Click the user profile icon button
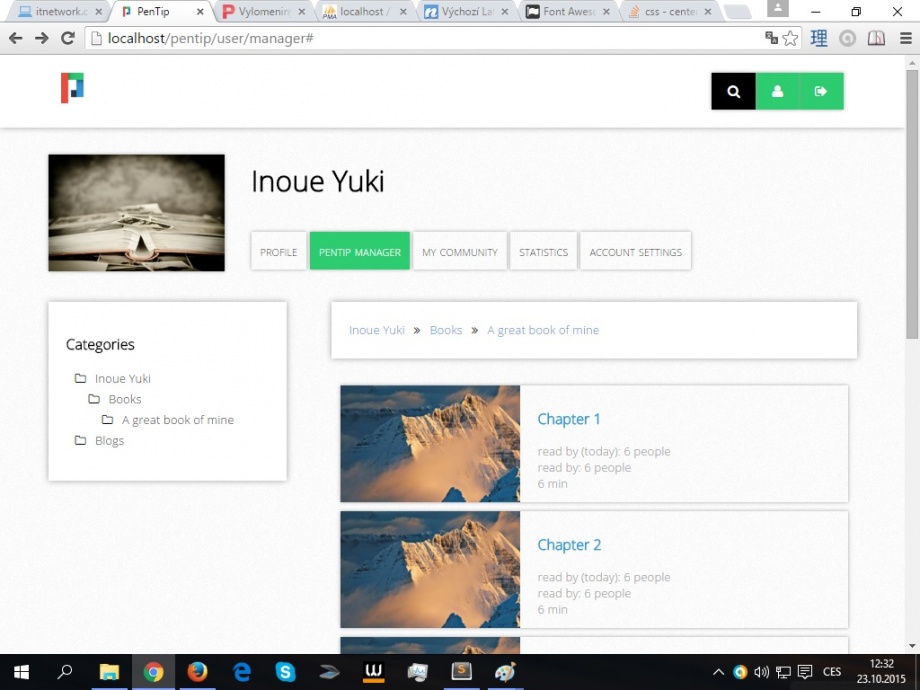Viewport: 920px width, 690px height. coord(777,91)
